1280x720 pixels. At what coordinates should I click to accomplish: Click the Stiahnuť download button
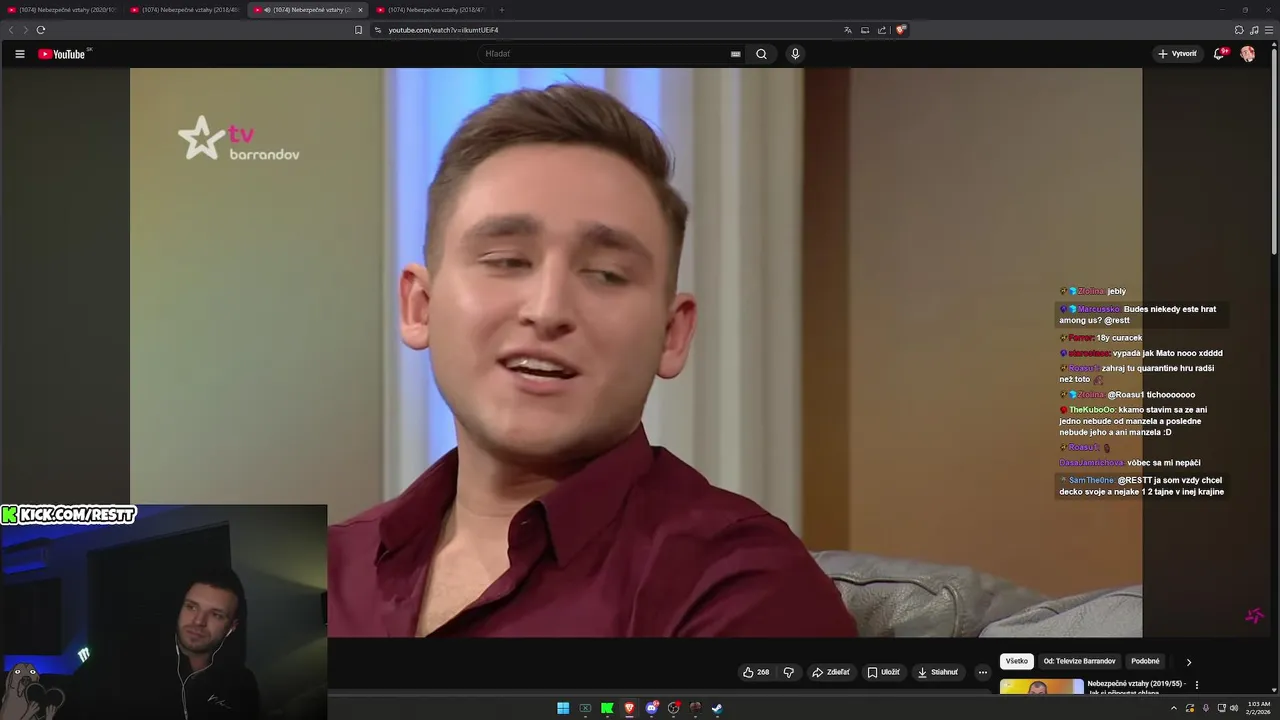pyautogui.click(x=938, y=672)
